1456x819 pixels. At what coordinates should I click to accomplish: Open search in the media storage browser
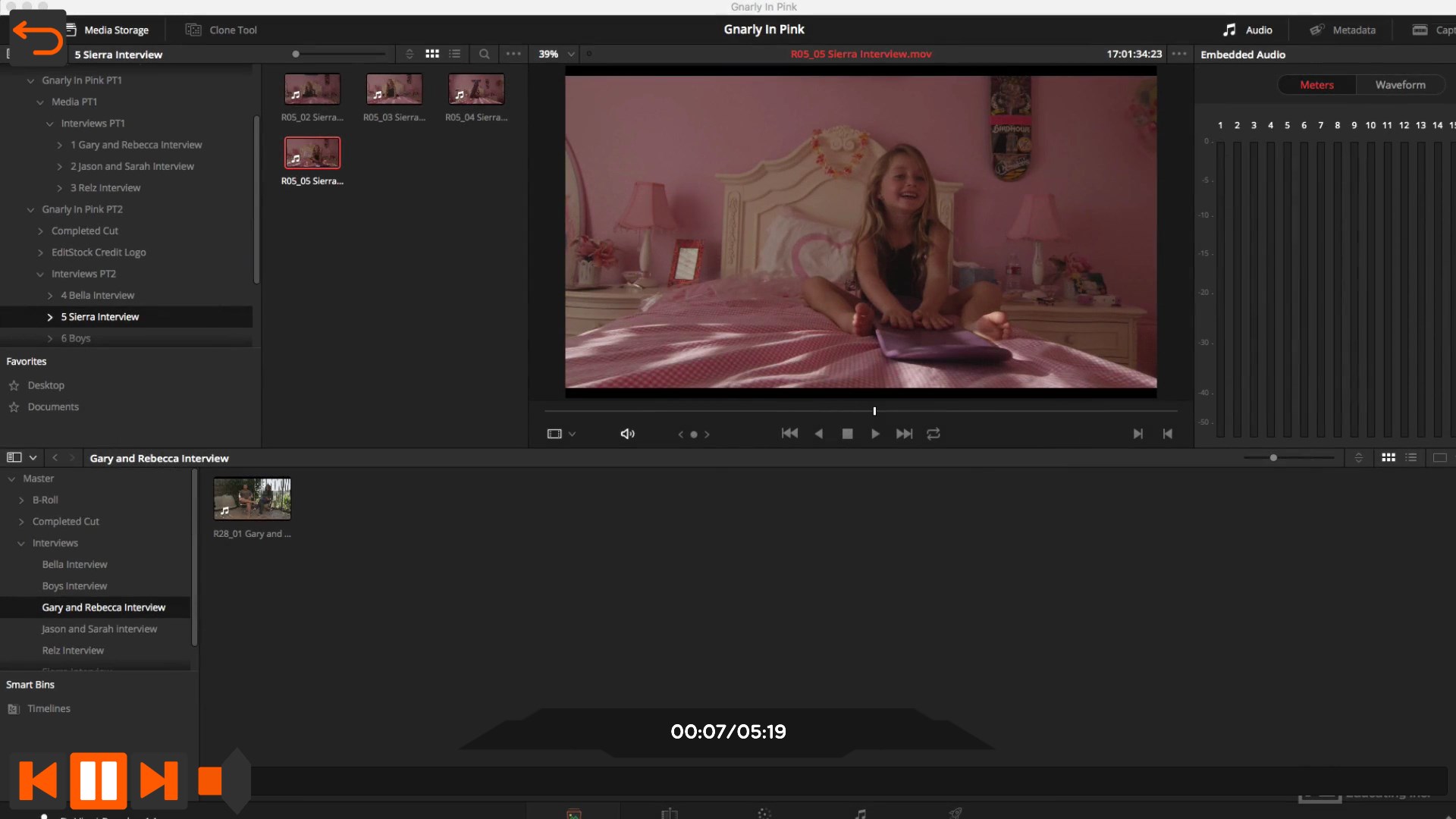click(x=484, y=54)
